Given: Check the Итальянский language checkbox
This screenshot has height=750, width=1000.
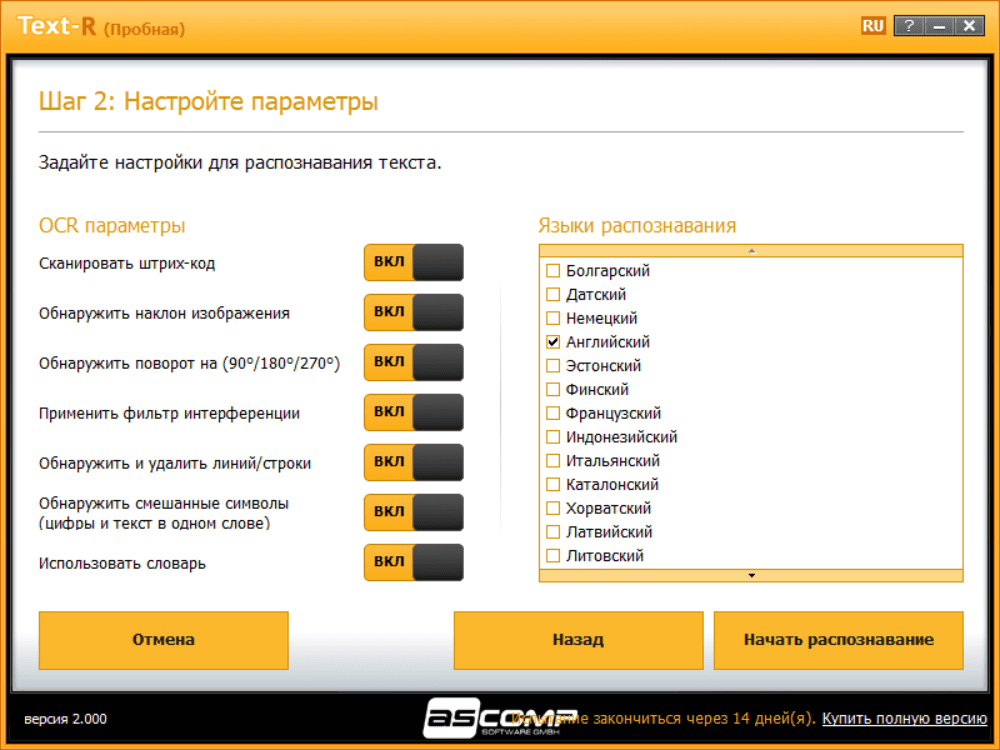Looking at the screenshot, I should click(553, 460).
